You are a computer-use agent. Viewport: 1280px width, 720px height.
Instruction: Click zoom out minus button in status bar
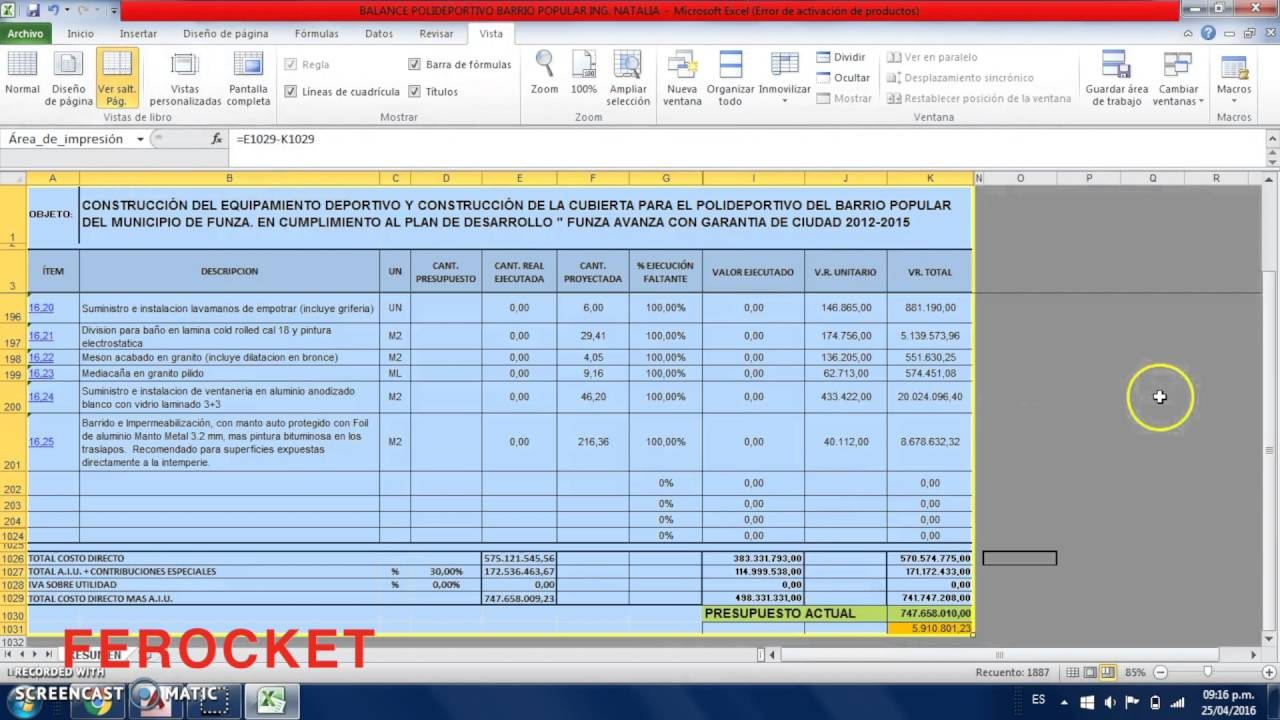click(x=1160, y=673)
